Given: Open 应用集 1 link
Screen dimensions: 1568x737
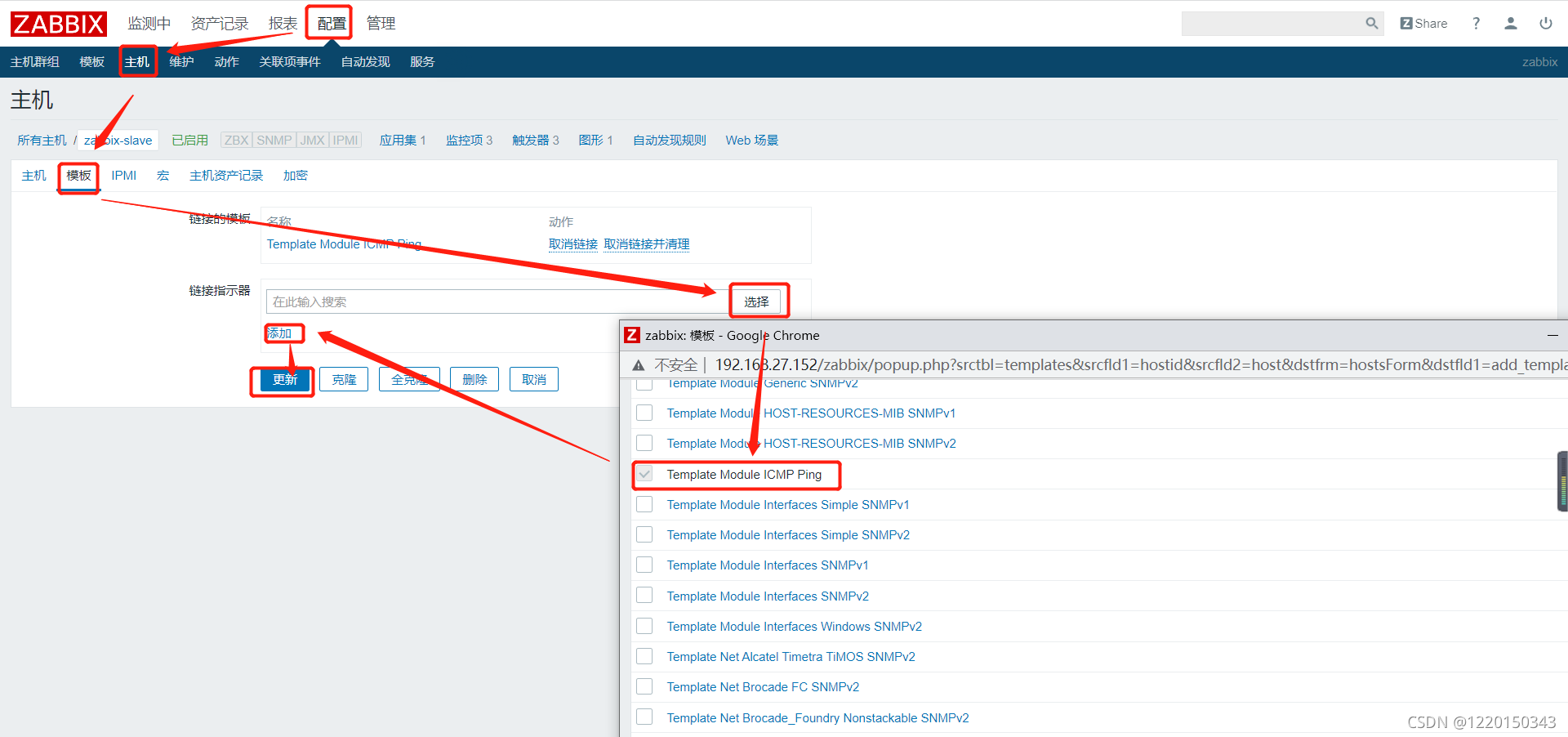Looking at the screenshot, I should pyautogui.click(x=403, y=141).
